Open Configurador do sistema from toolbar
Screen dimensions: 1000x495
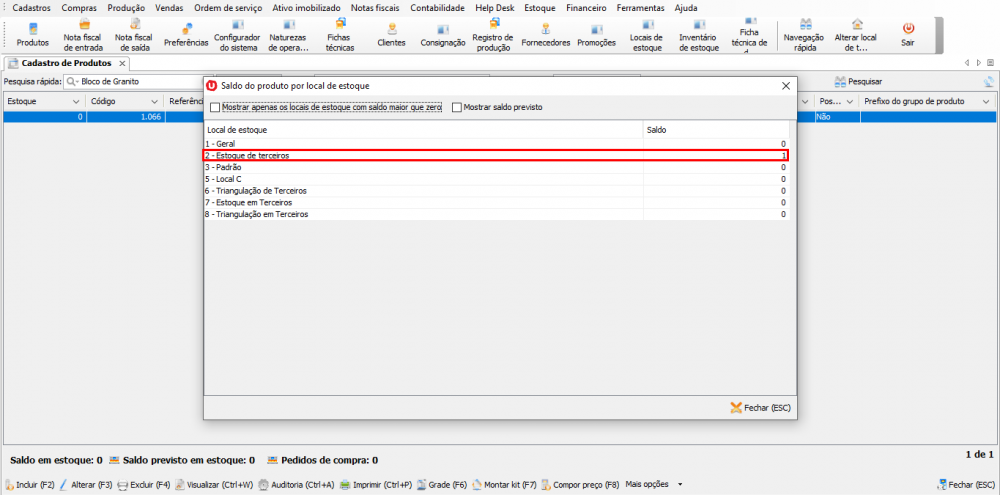(237, 32)
